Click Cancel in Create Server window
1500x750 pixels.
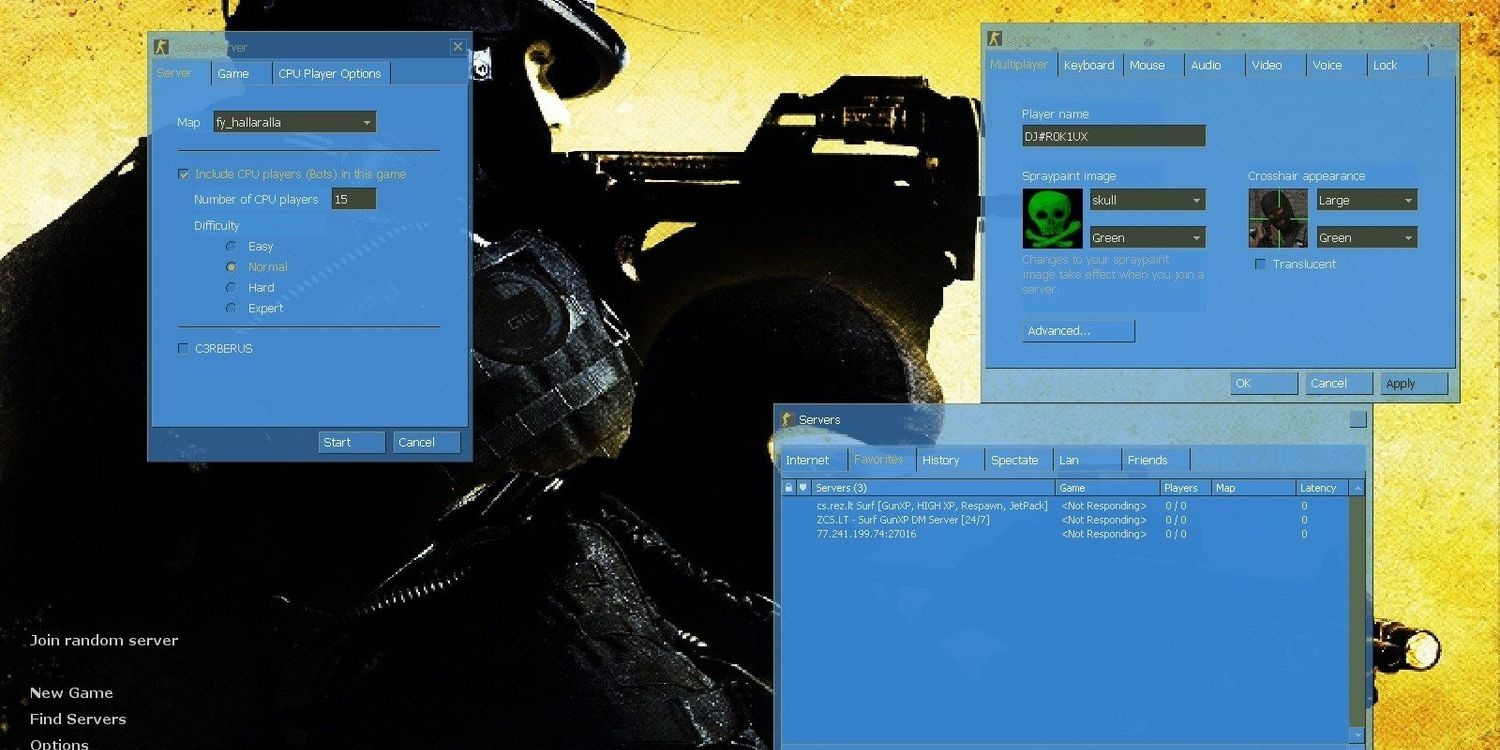tap(427, 442)
